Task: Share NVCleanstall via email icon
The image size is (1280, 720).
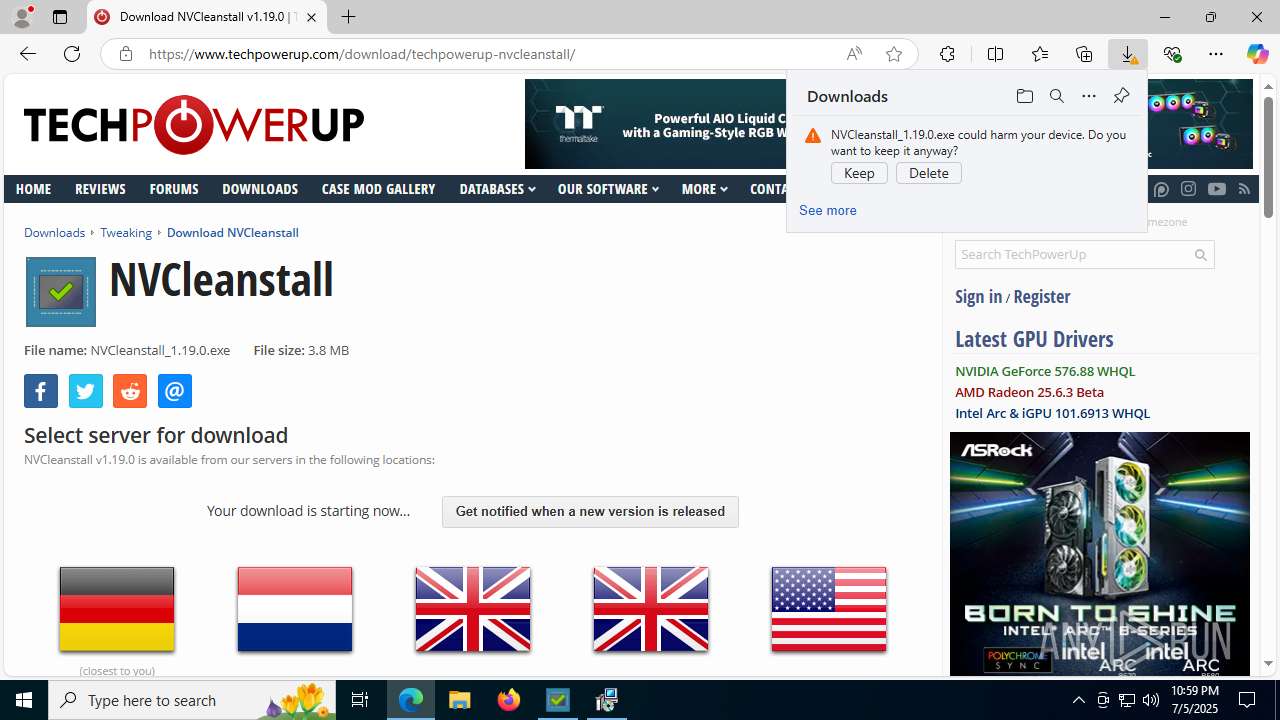Action: (x=175, y=391)
